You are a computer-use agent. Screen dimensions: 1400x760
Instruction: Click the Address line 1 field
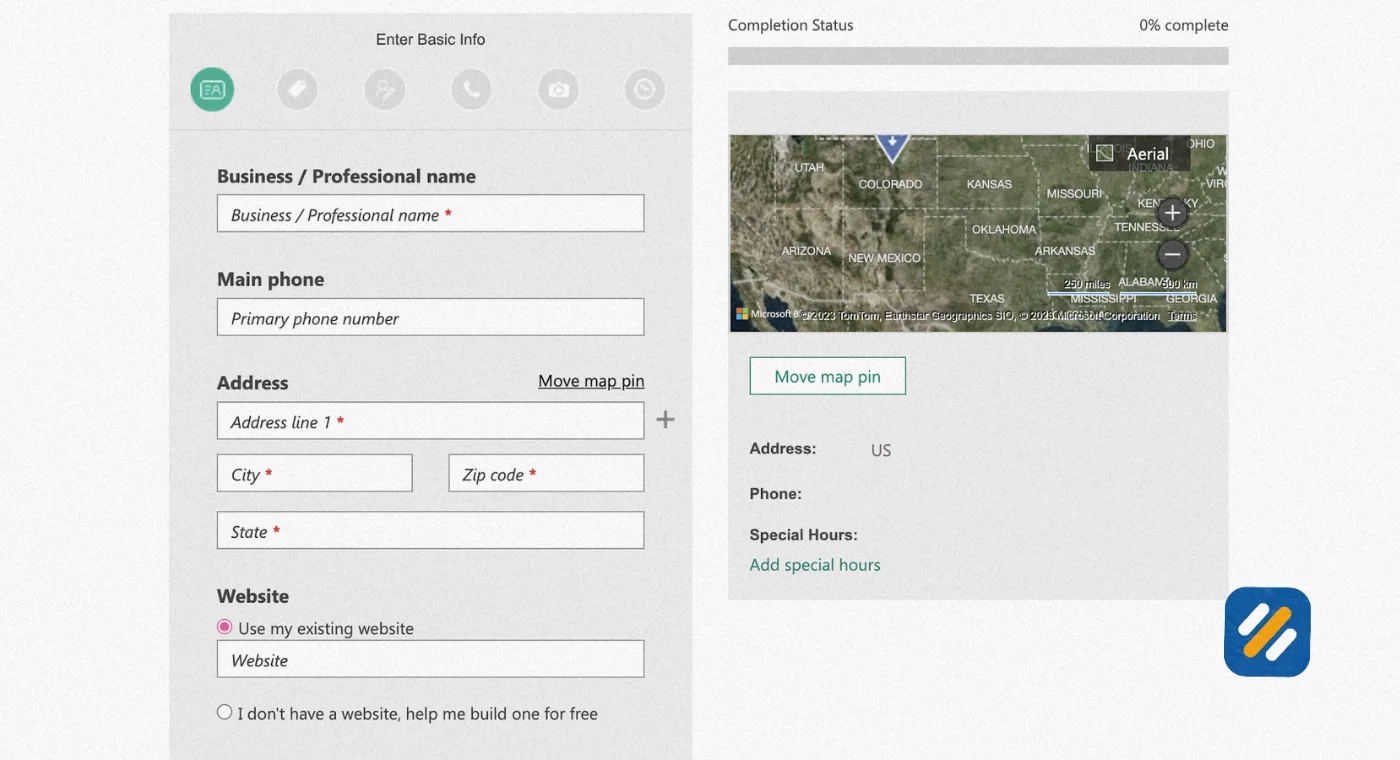[430, 421]
